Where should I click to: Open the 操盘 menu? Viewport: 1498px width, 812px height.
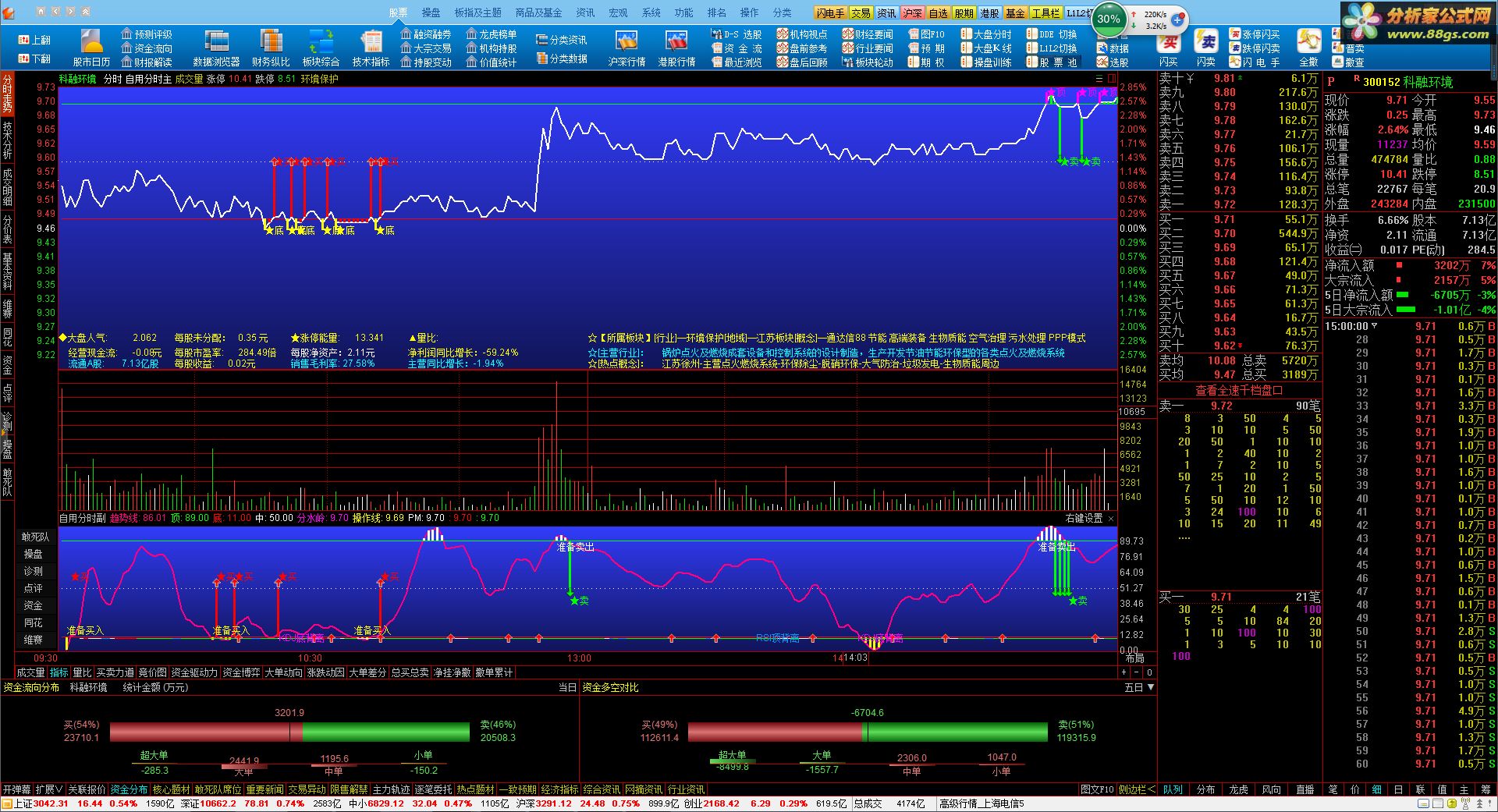(431, 12)
